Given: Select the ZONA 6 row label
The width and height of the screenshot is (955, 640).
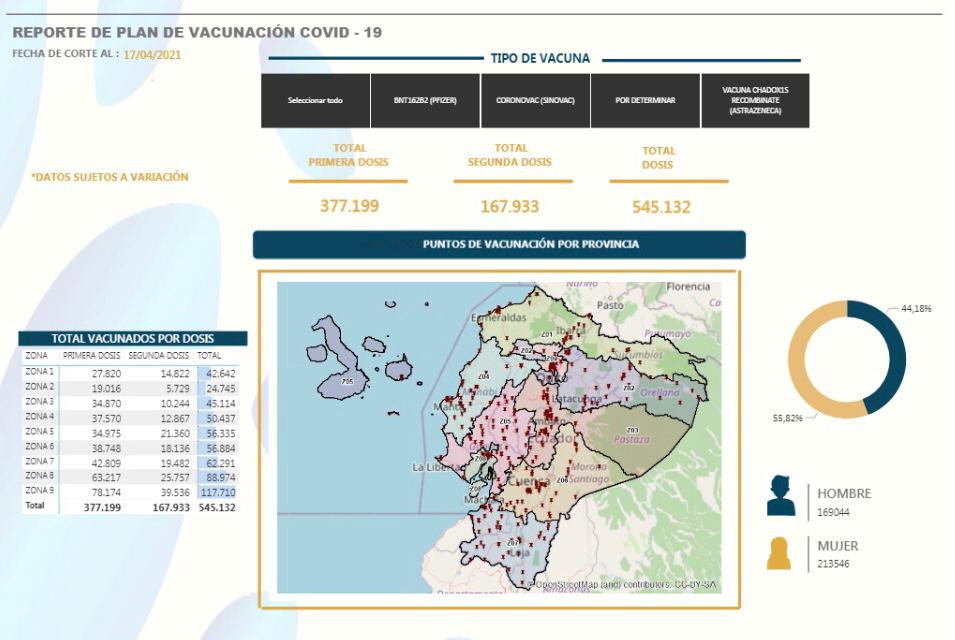Looking at the screenshot, I should 39,447.
